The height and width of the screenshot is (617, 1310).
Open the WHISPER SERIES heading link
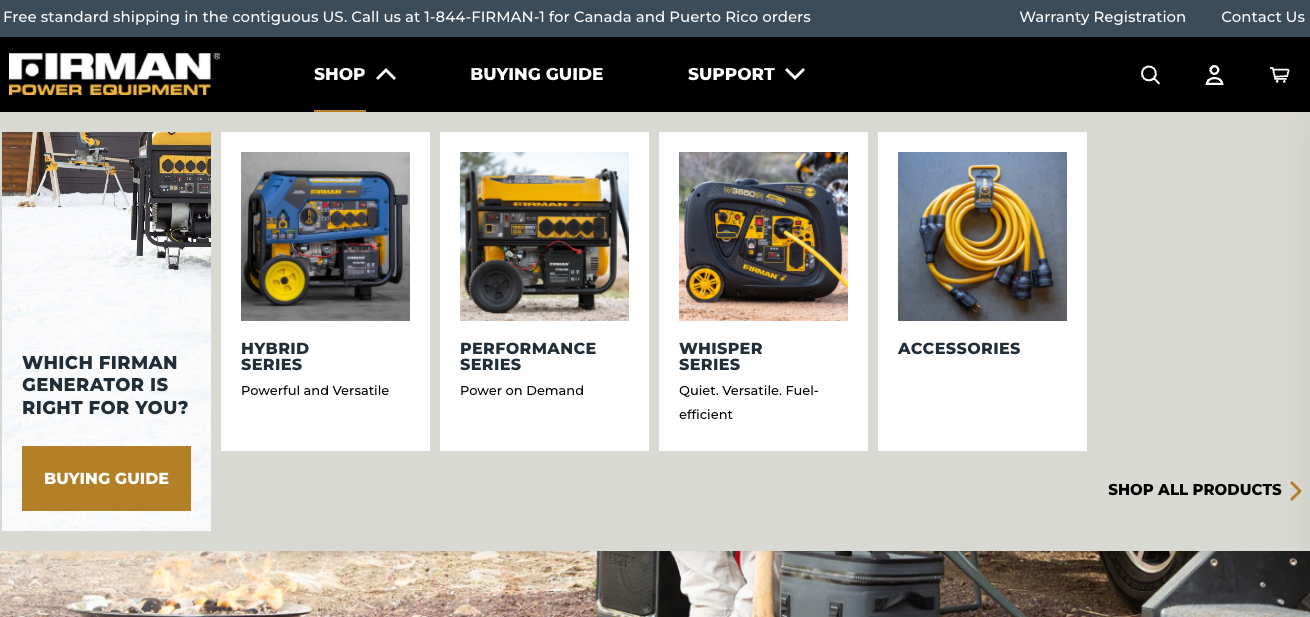(x=721, y=356)
